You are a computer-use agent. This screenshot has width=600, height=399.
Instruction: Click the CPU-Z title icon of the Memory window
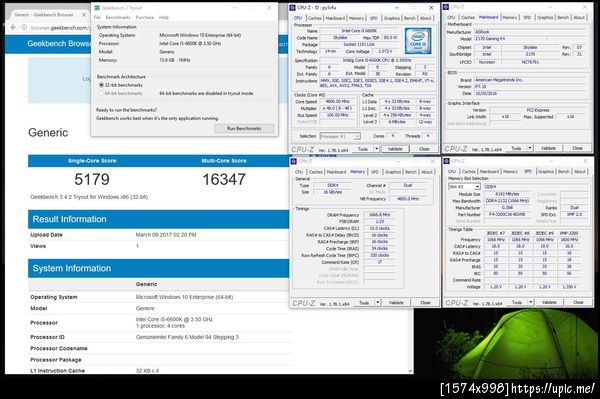click(294, 161)
